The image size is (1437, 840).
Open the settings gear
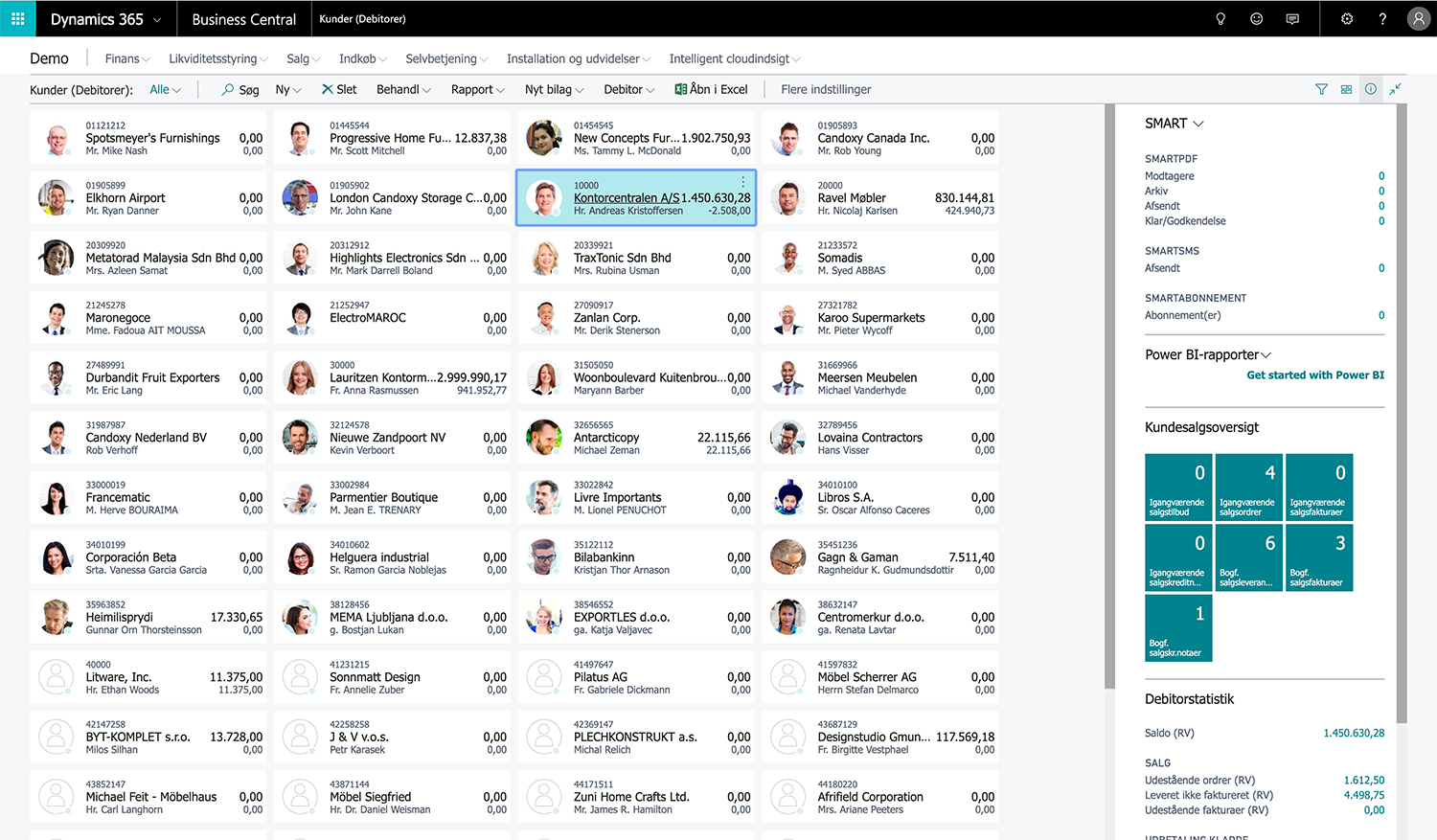click(x=1347, y=18)
